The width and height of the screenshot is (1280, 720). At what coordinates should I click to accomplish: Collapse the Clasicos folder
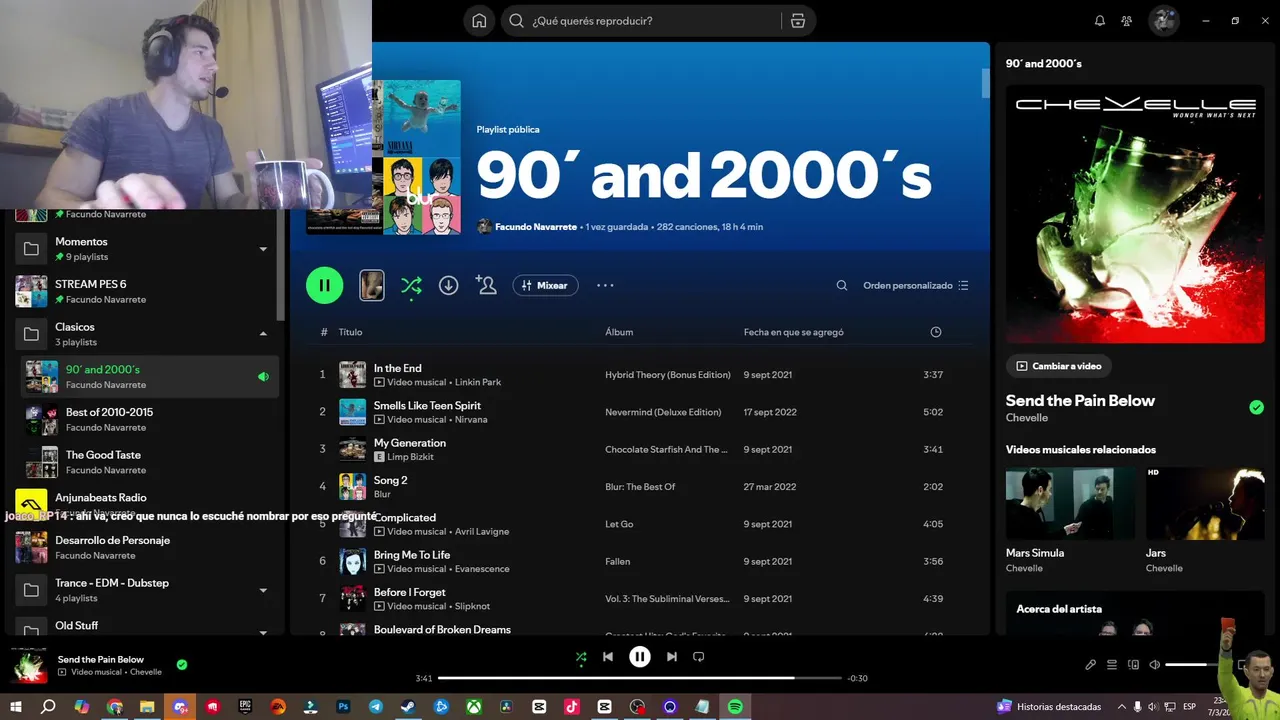coord(263,334)
